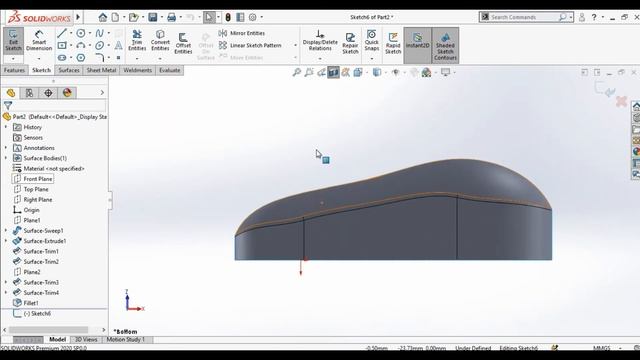
Task: Switch to the Weldments tab
Action: pyautogui.click(x=138, y=70)
